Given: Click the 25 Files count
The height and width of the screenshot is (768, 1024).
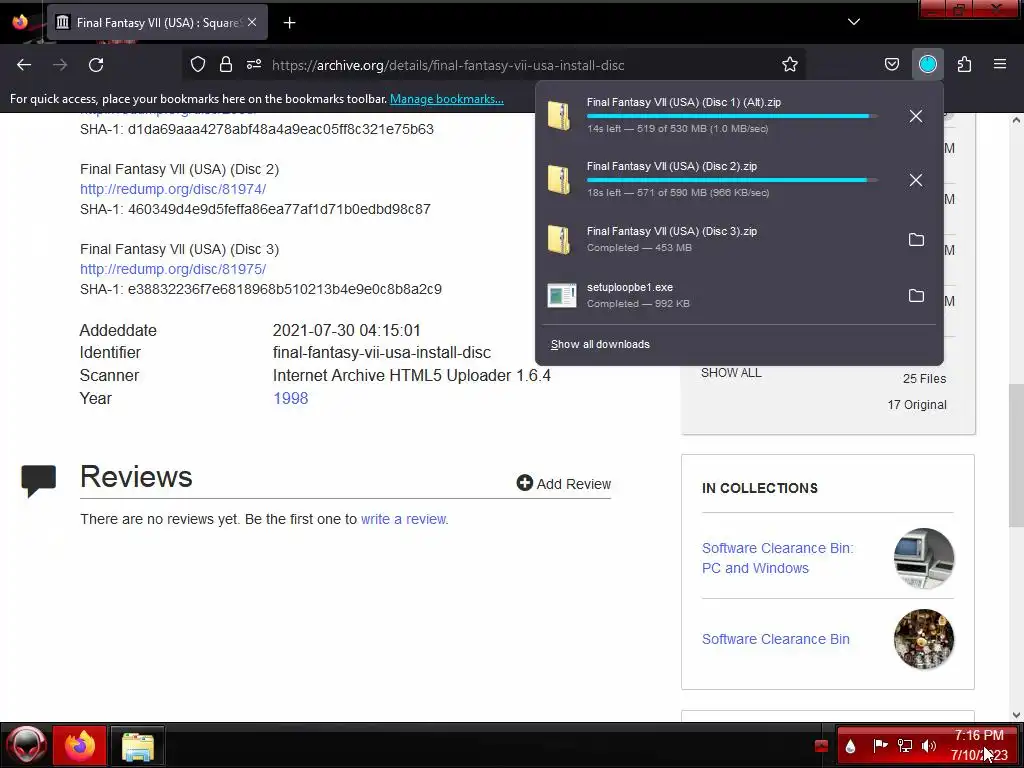Looking at the screenshot, I should point(924,379).
